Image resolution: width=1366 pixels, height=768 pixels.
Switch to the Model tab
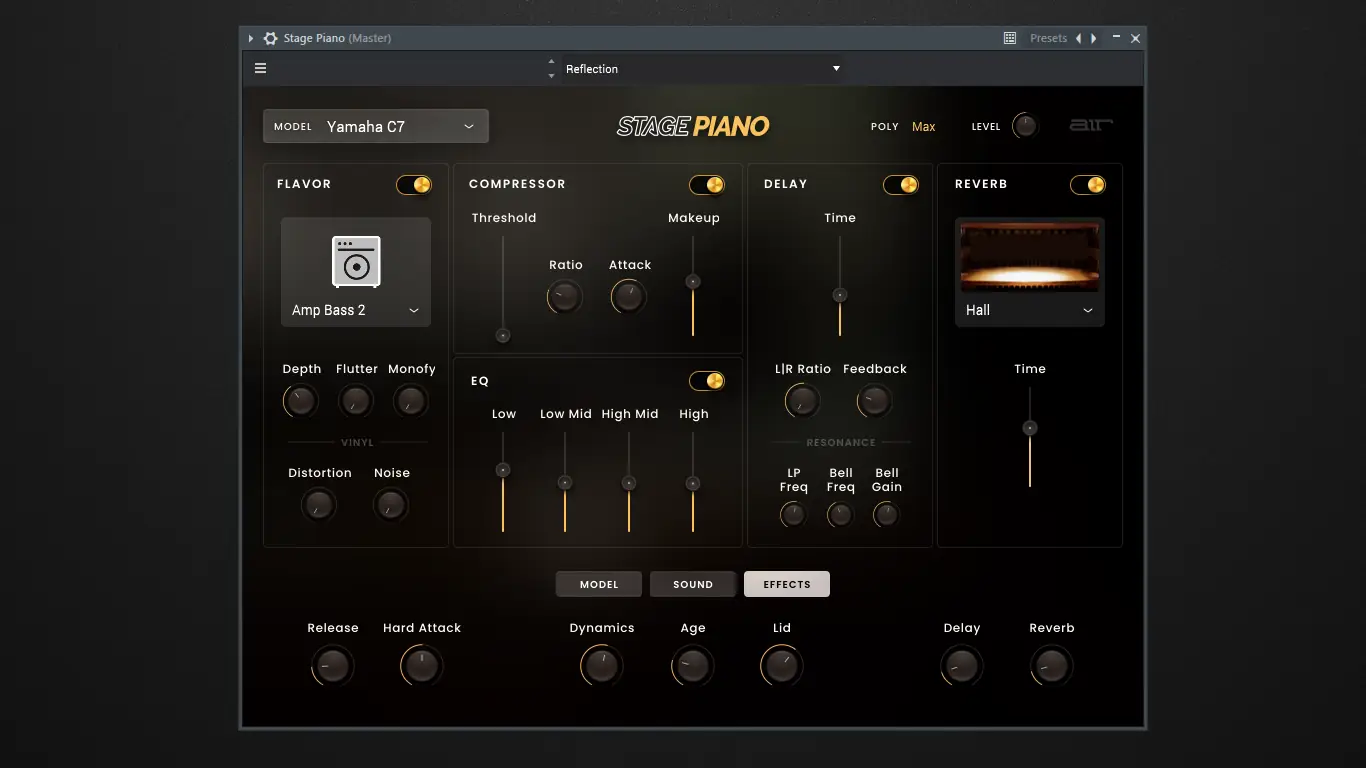click(599, 584)
